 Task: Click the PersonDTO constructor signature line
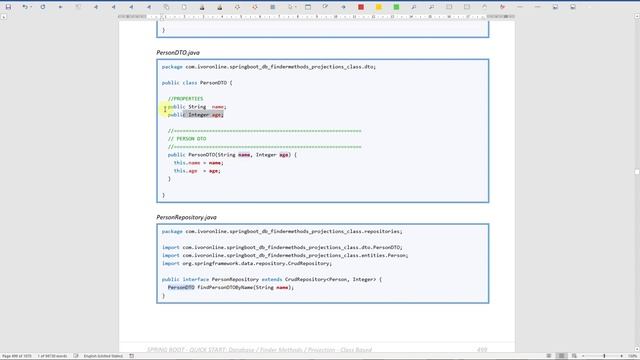point(232,155)
